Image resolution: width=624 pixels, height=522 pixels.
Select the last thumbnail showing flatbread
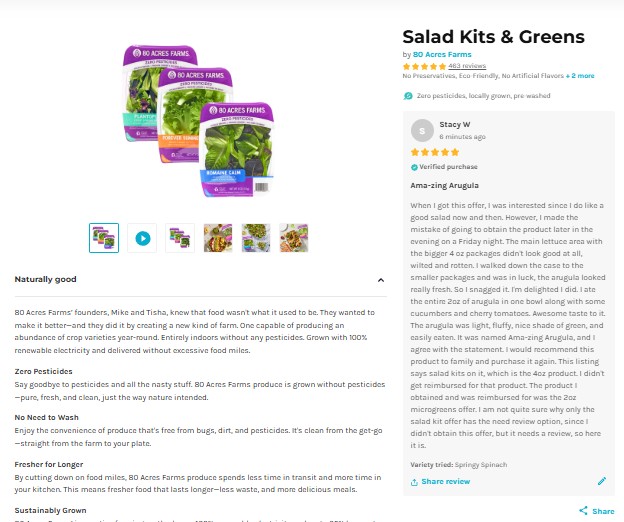(x=294, y=238)
